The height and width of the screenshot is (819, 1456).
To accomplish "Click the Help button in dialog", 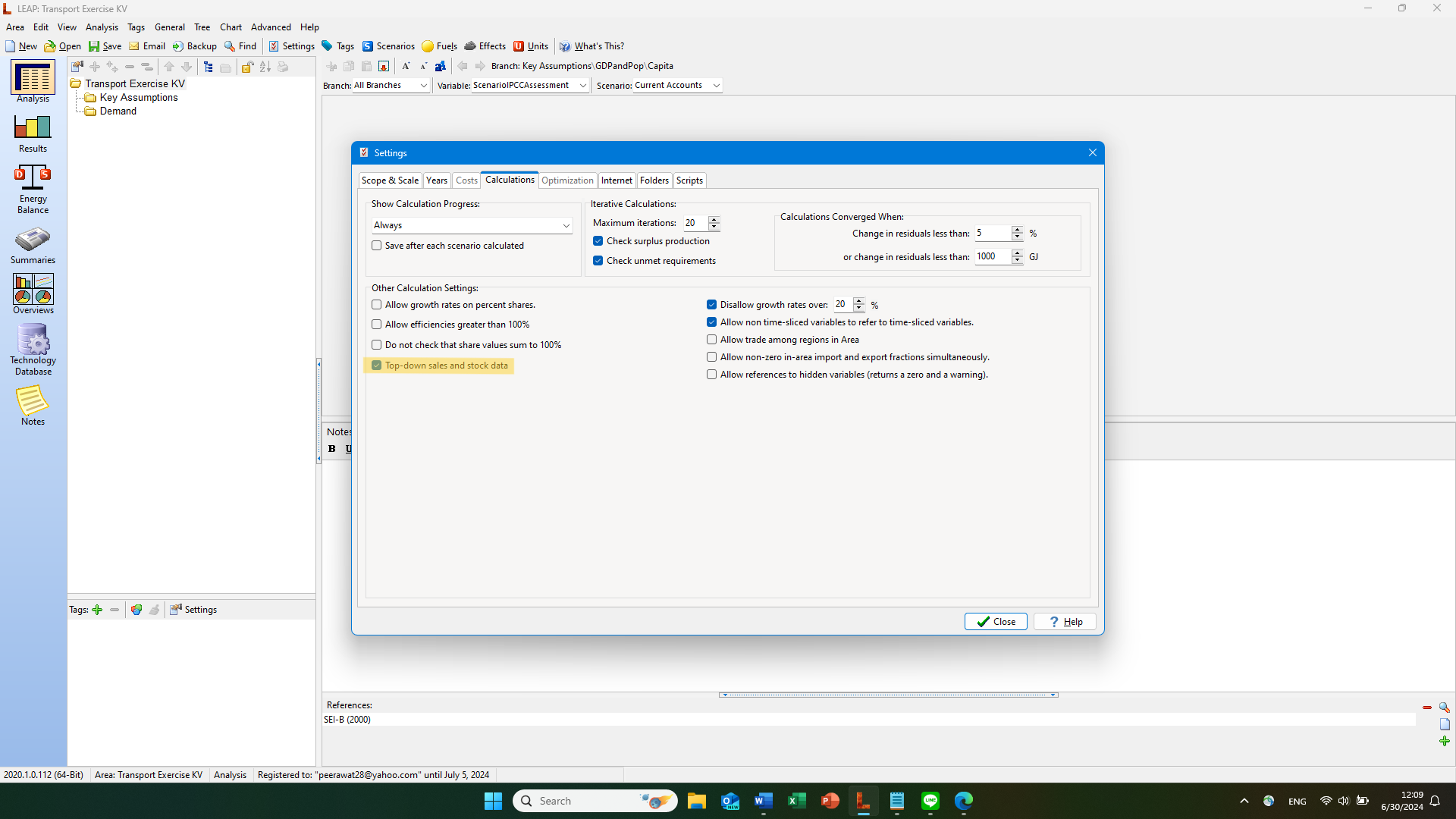I will click(x=1065, y=622).
